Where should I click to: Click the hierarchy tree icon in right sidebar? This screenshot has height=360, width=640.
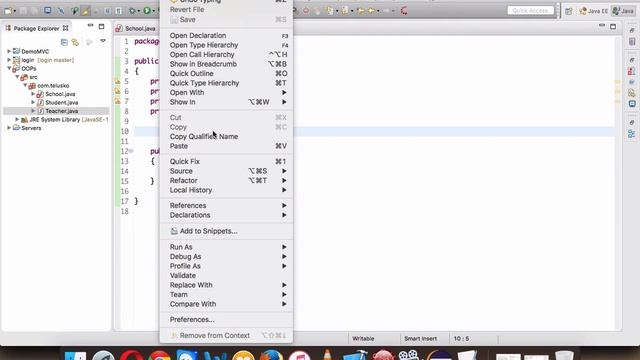coord(631,134)
